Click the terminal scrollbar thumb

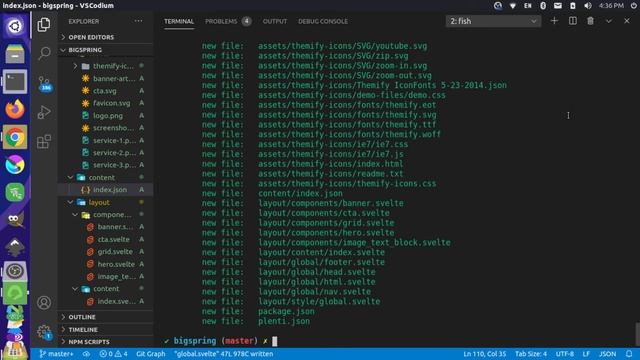637,334
